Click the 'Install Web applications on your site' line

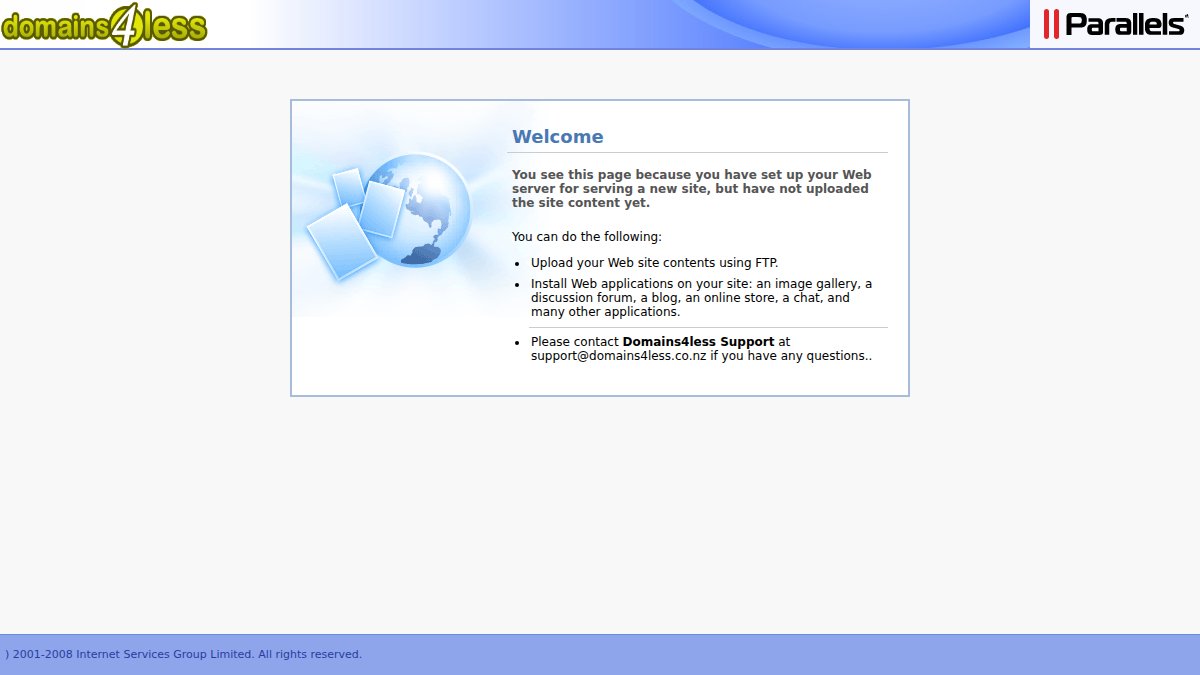[x=701, y=298]
